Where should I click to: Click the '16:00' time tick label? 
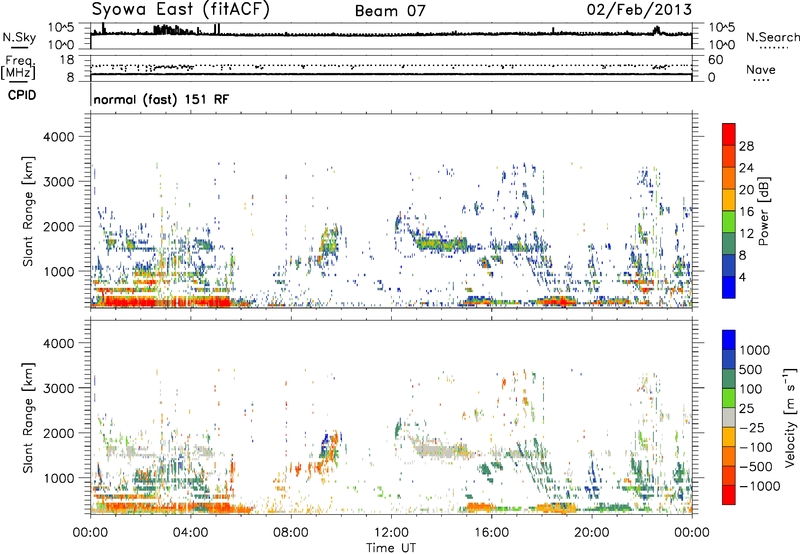491,533
